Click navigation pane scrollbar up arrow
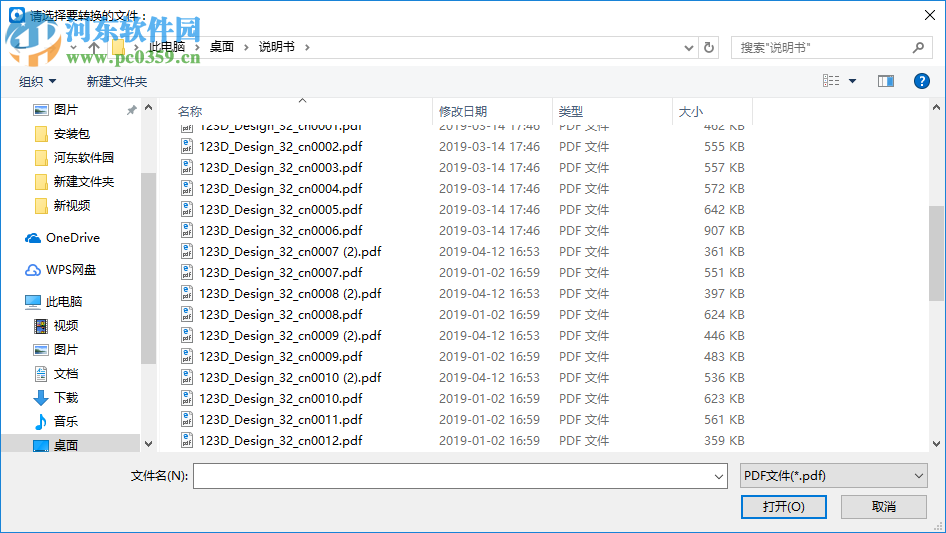The width and height of the screenshot is (946, 533). click(148, 107)
